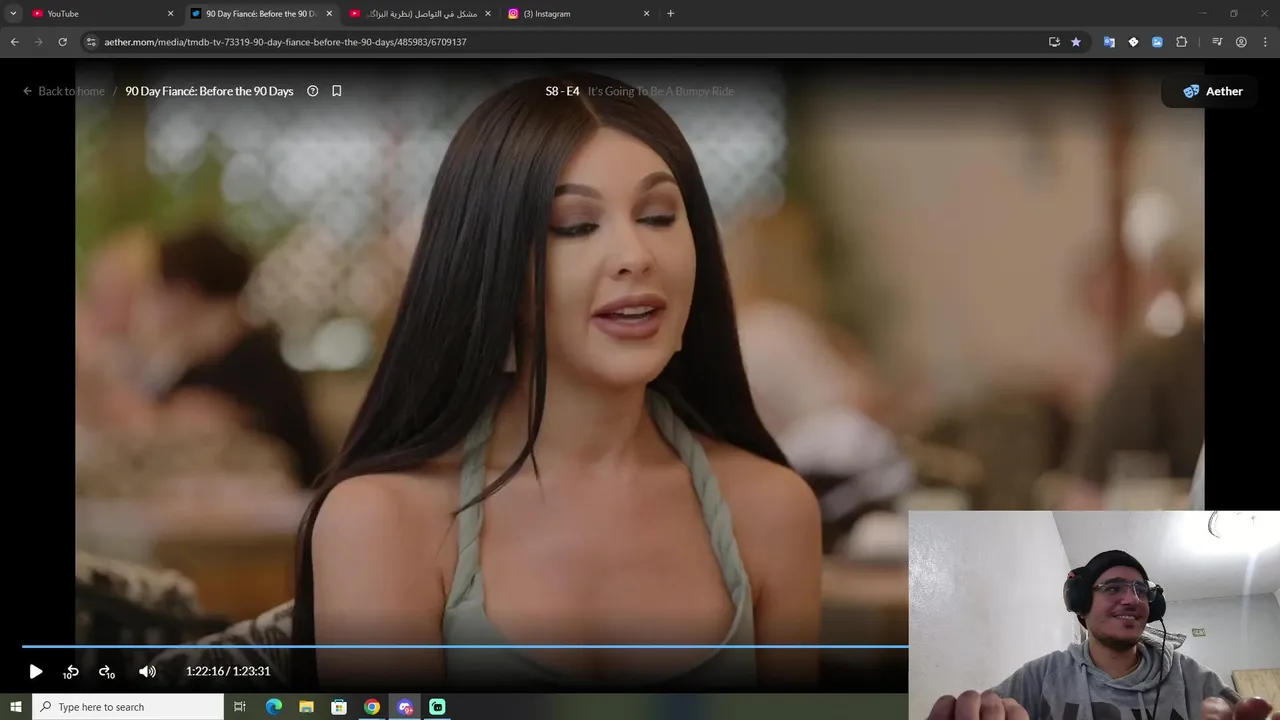The width and height of the screenshot is (1280, 720).
Task: Click the Type here to search box
Action: tap(128, 707)
